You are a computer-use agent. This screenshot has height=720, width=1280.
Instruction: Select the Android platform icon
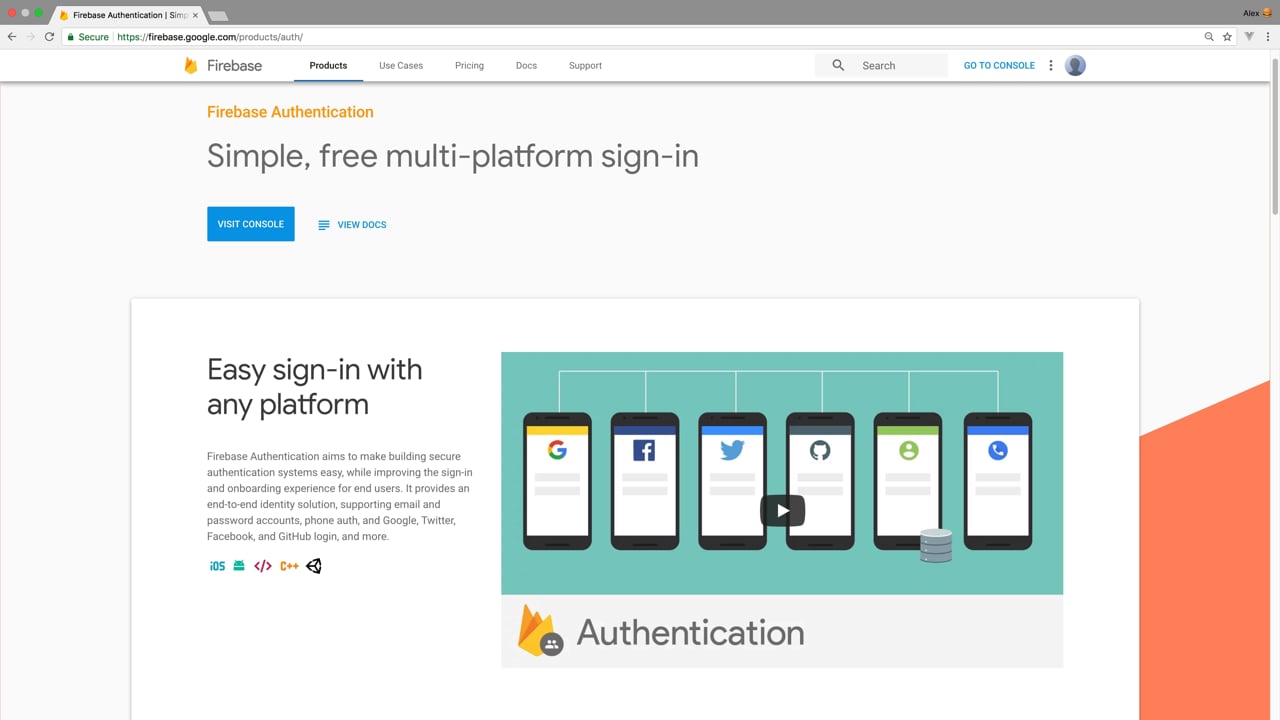239,566
